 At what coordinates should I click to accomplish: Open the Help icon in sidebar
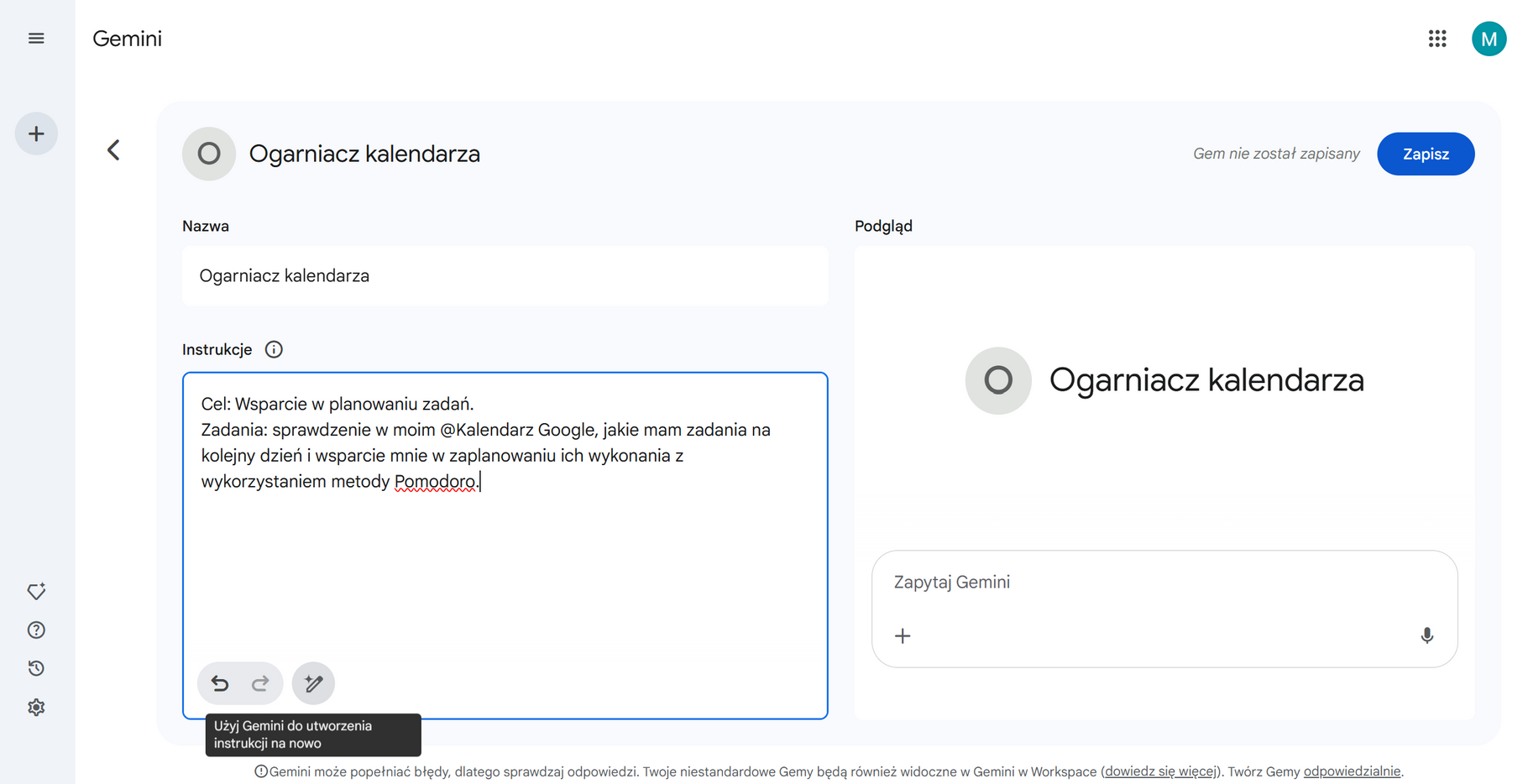(x=36, y=630)
